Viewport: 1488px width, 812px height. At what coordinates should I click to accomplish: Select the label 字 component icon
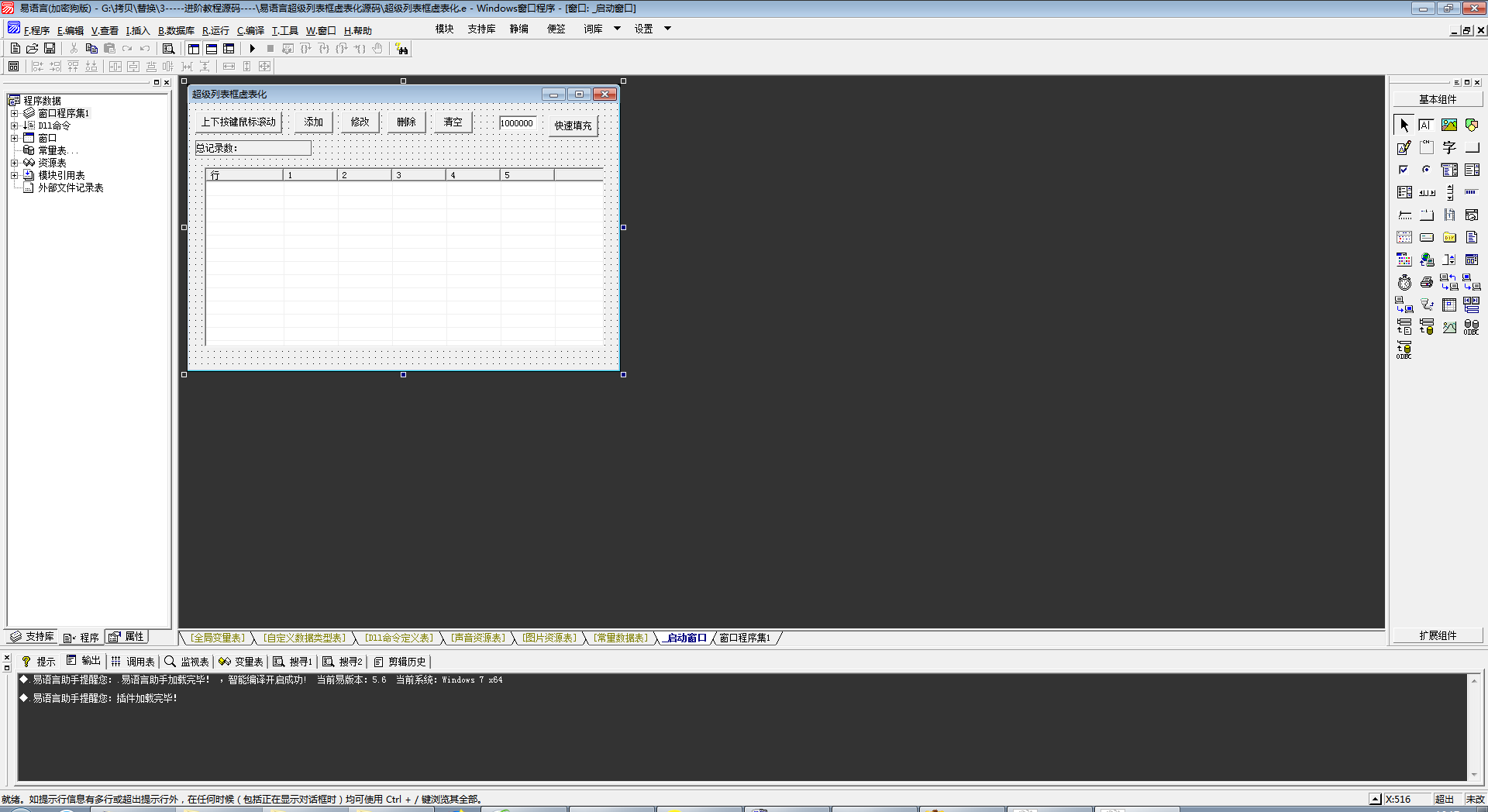pos(1449,147)
